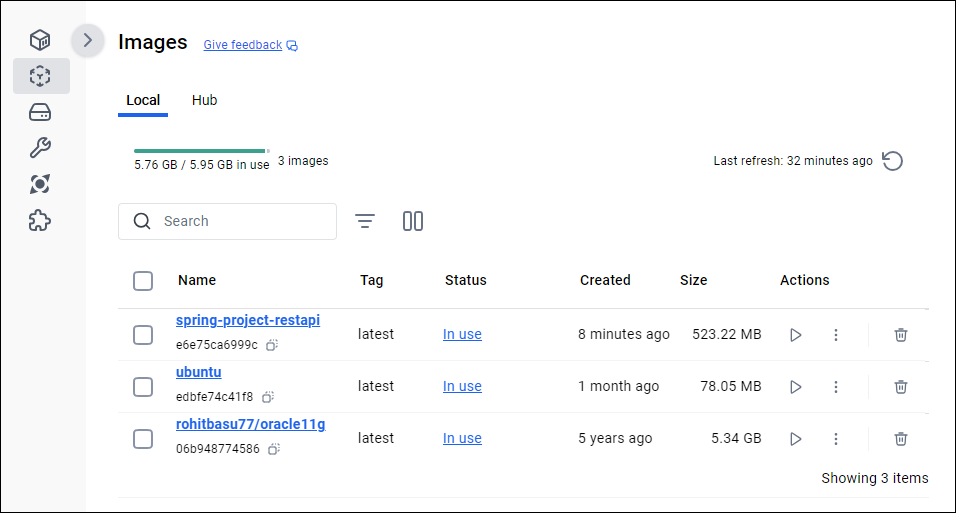Click In use status for ubuntu
Image resolution: width=956 pixels, height=513 pixels.
[462, 386]
